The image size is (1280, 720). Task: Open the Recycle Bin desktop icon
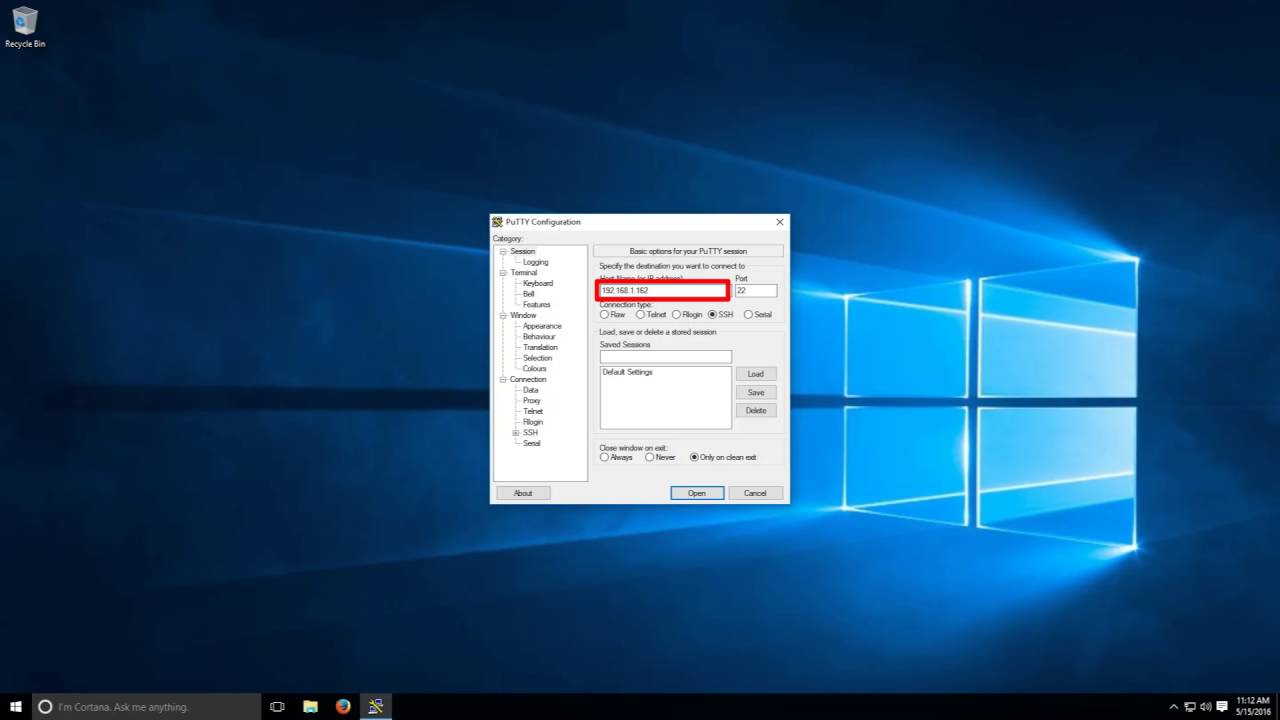tap(25, 28)
